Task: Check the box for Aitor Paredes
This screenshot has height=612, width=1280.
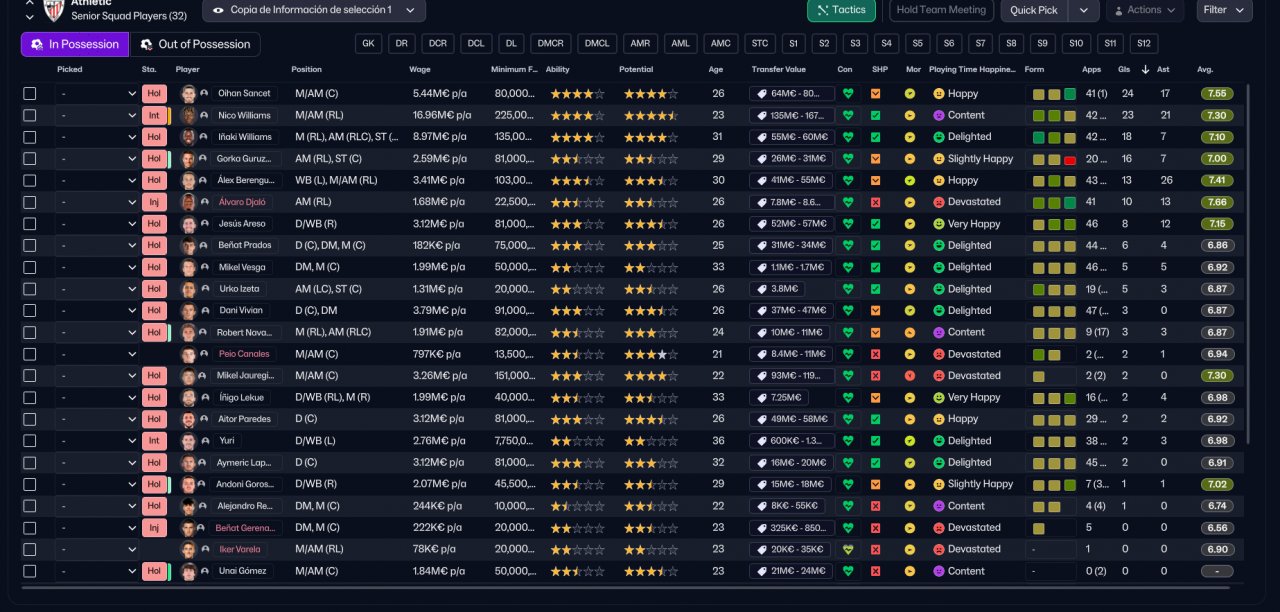Action: 30,419
